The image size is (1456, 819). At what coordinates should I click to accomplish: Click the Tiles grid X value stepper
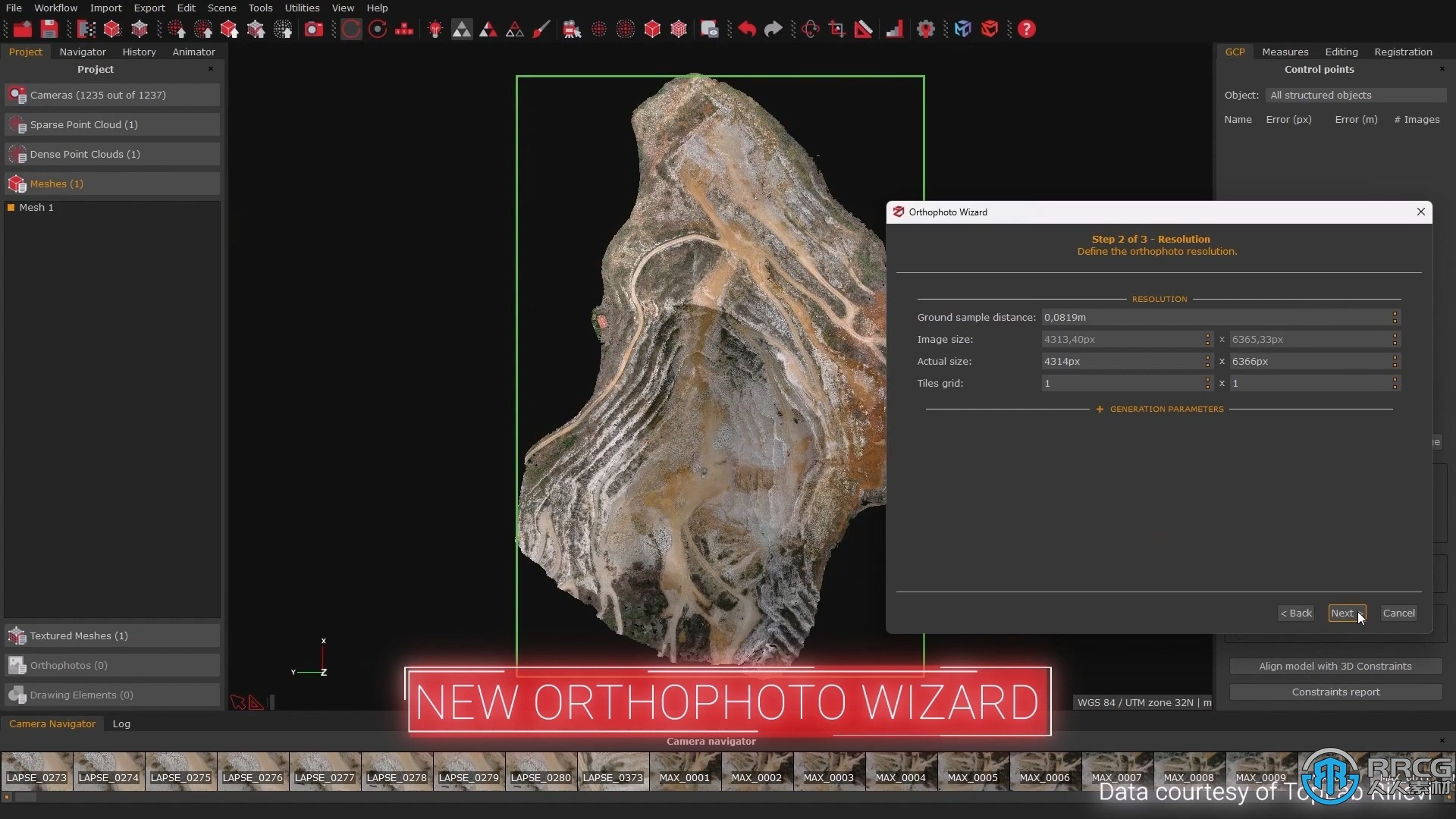point(1207,383)
